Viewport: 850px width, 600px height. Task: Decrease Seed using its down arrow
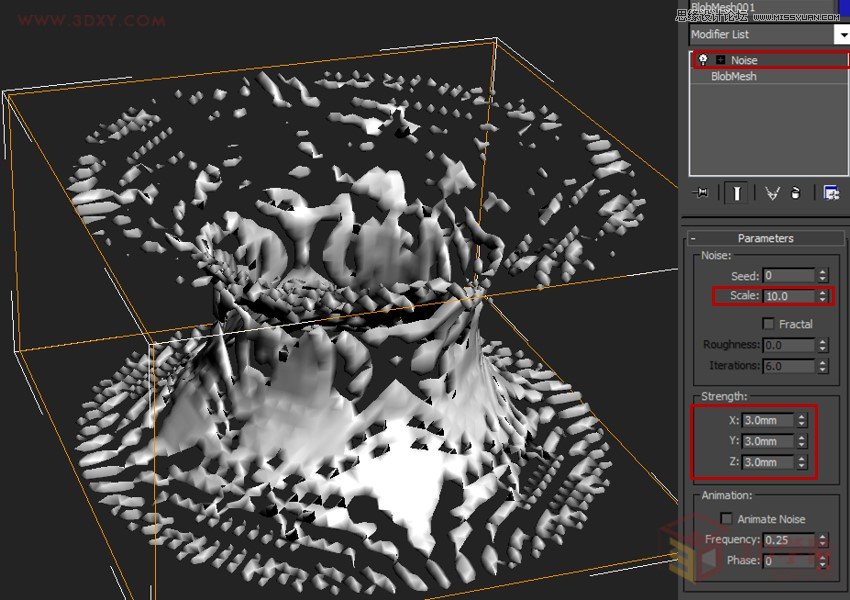click(x=823, y=278)
